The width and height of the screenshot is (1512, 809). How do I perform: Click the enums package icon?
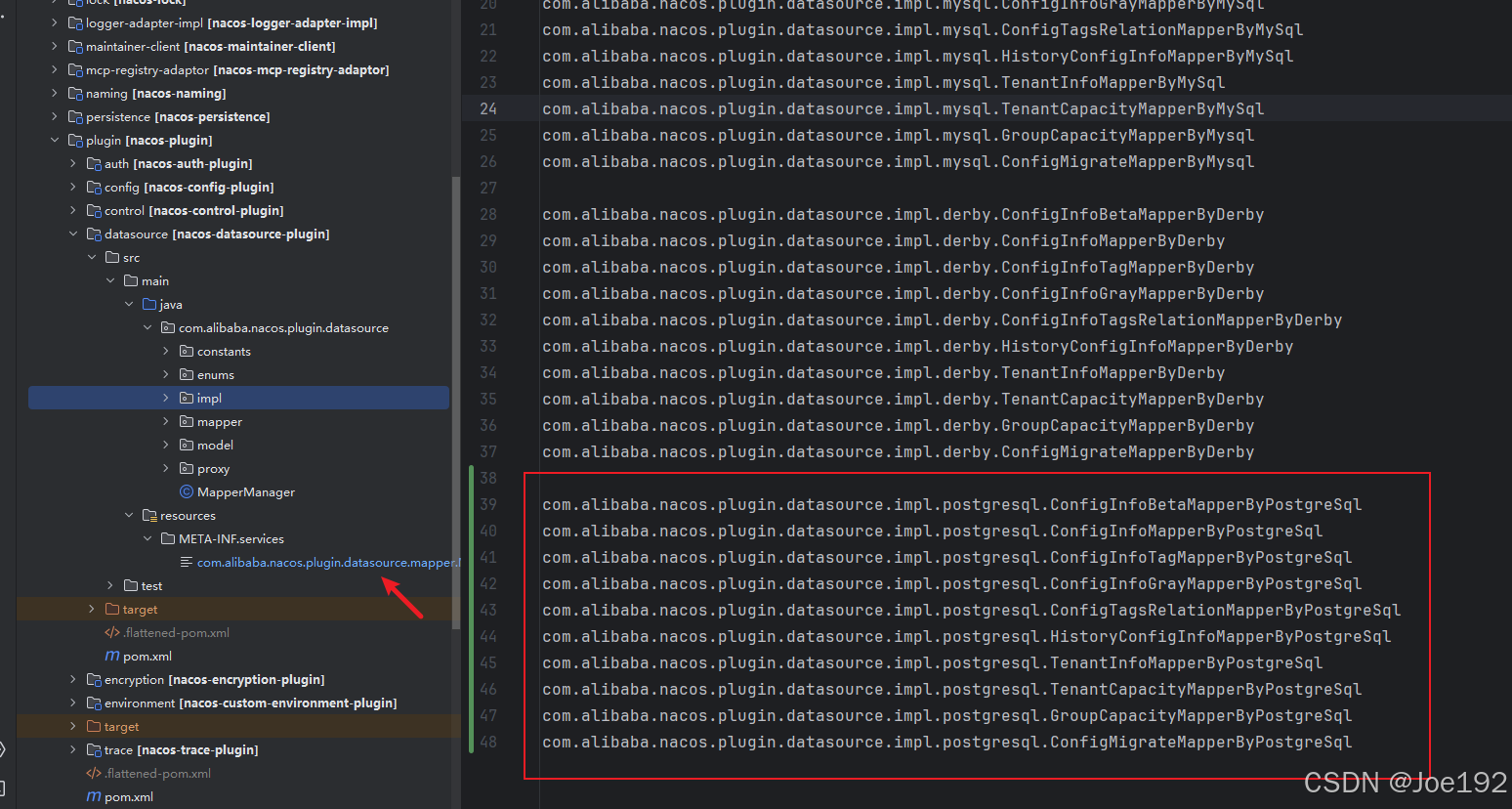click(187, 374)
